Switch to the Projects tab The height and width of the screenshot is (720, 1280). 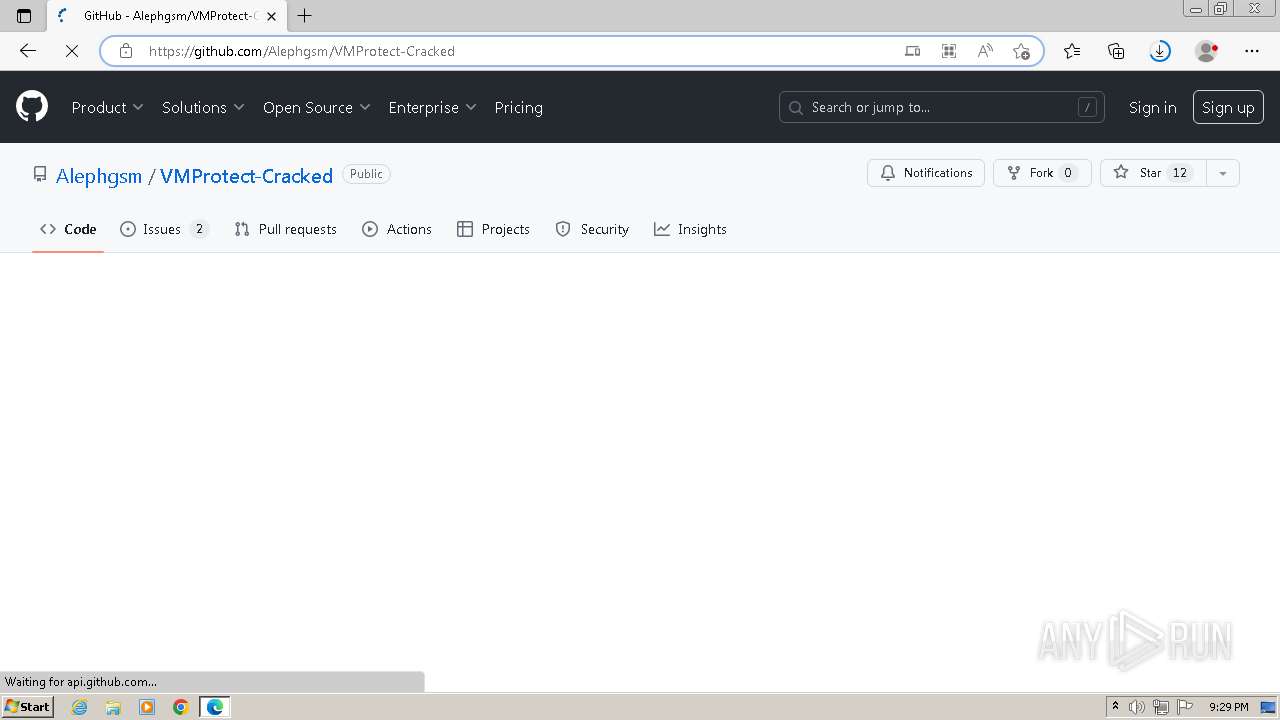[493, 229]
